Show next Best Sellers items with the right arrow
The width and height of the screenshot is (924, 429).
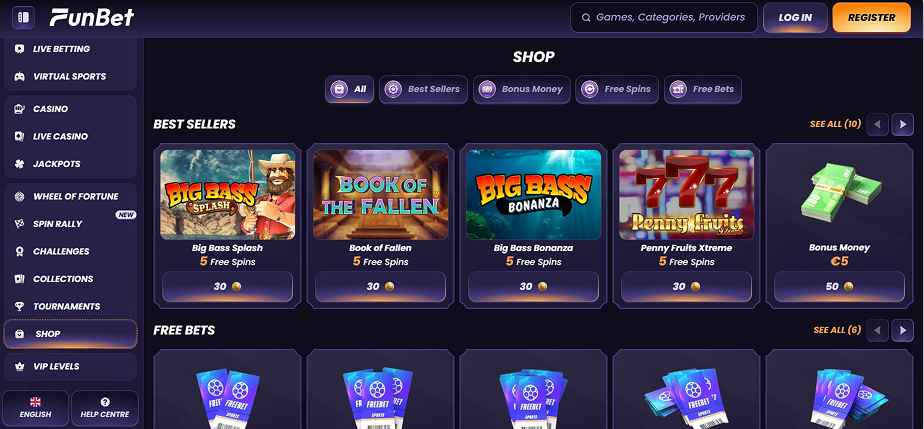pyautogui.click(x=902, y=124)
